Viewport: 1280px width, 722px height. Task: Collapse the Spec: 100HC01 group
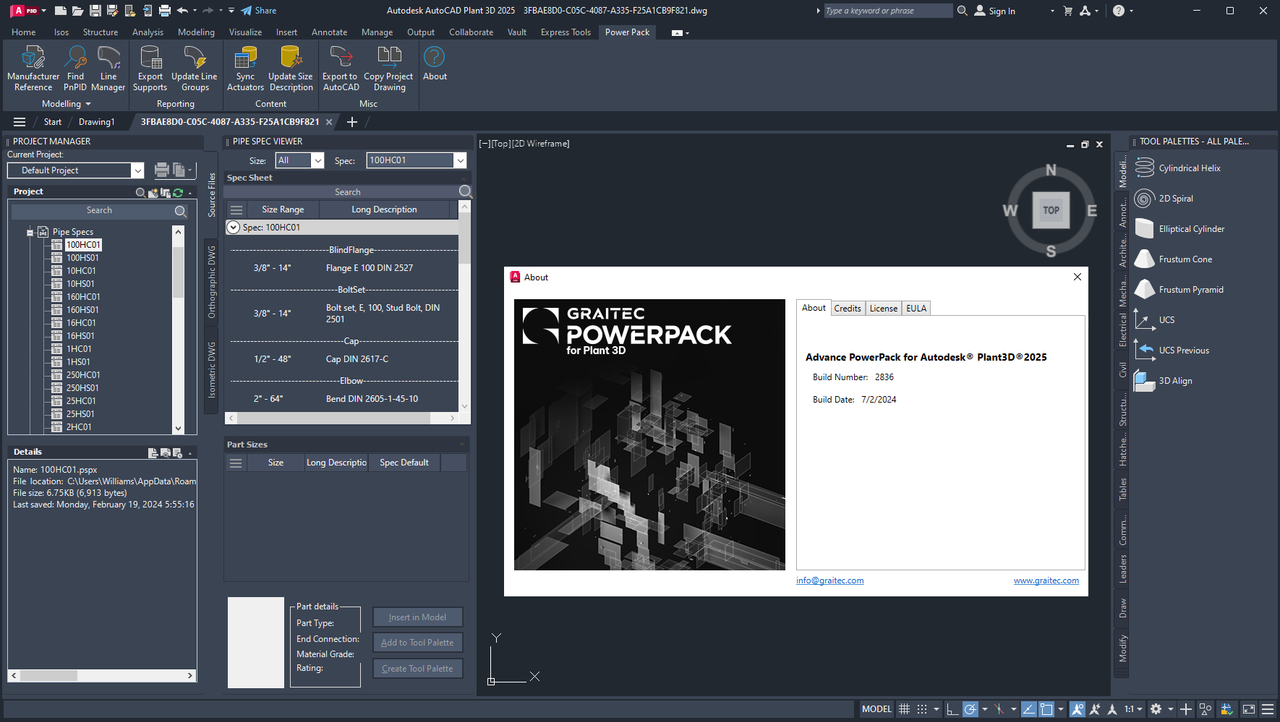[x=233, y=227]
